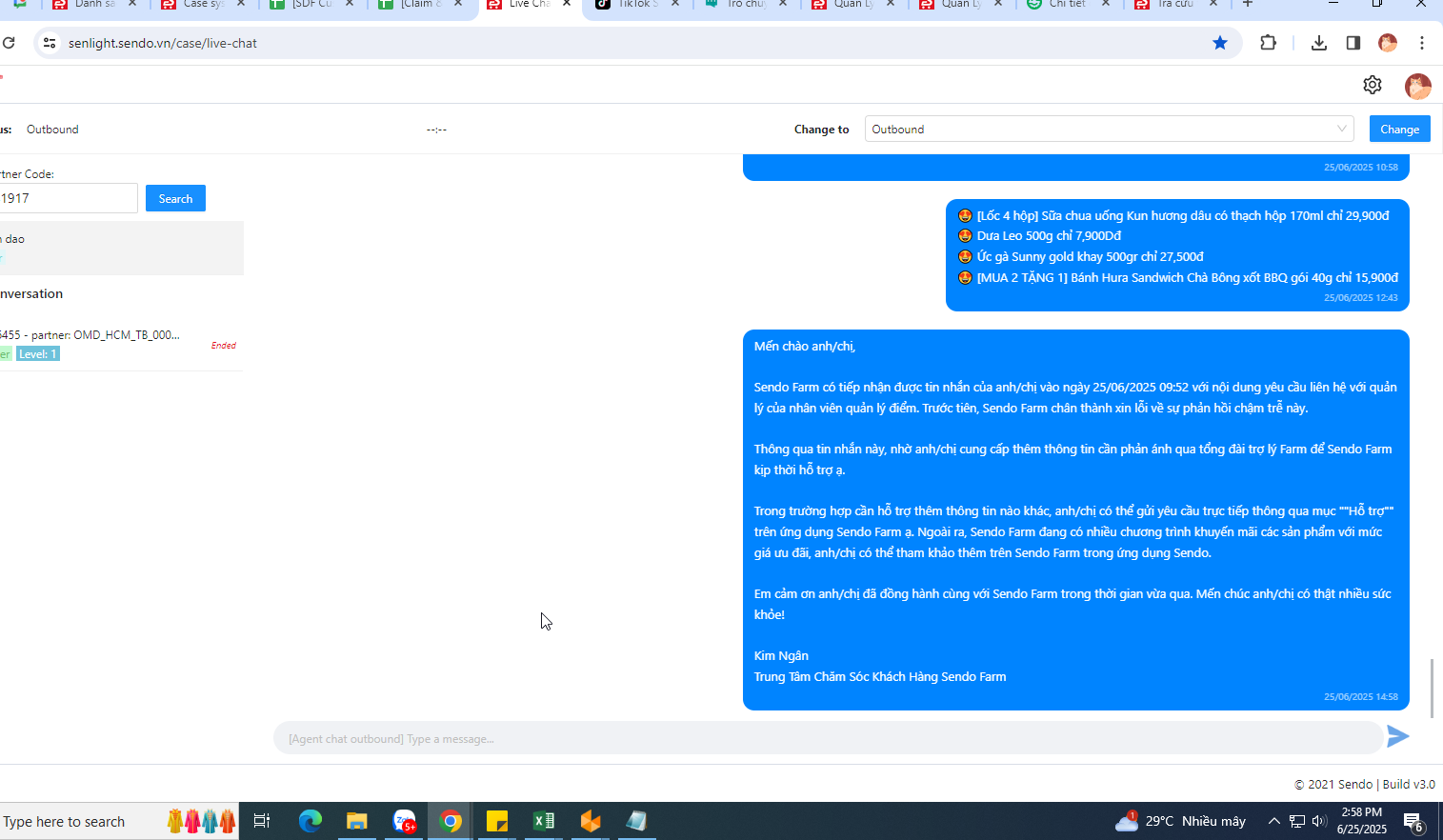Viewport: 1443px width, 840px height.
Task: Click the chat scrollbar thumb
Action: click(1432, 688)
